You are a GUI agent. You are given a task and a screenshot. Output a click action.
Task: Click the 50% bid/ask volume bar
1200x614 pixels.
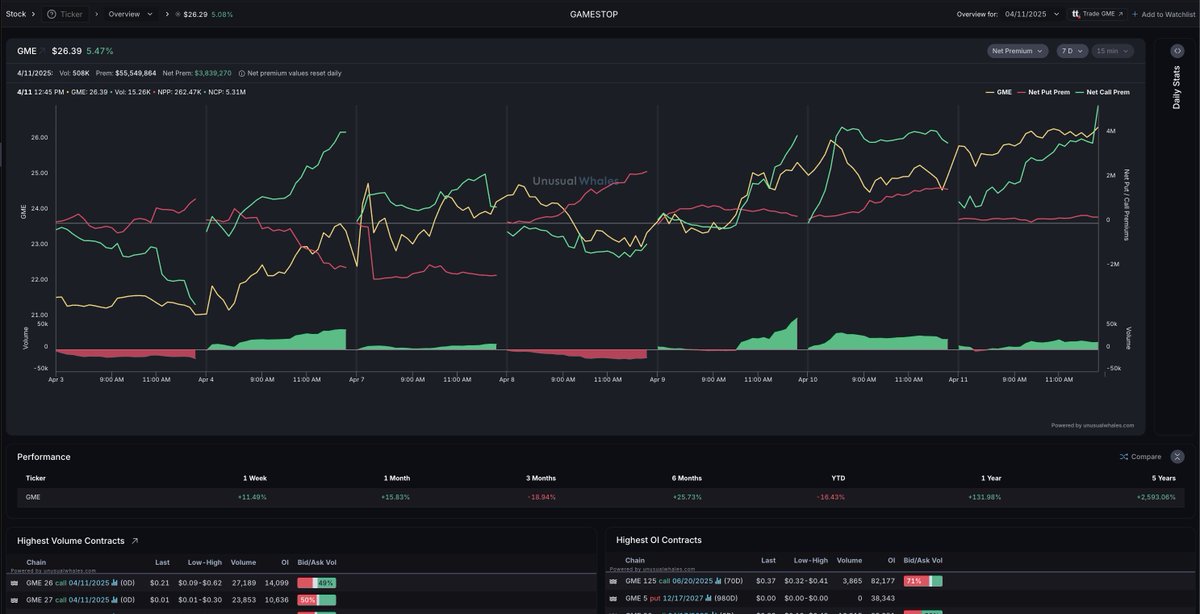[317, 600]
